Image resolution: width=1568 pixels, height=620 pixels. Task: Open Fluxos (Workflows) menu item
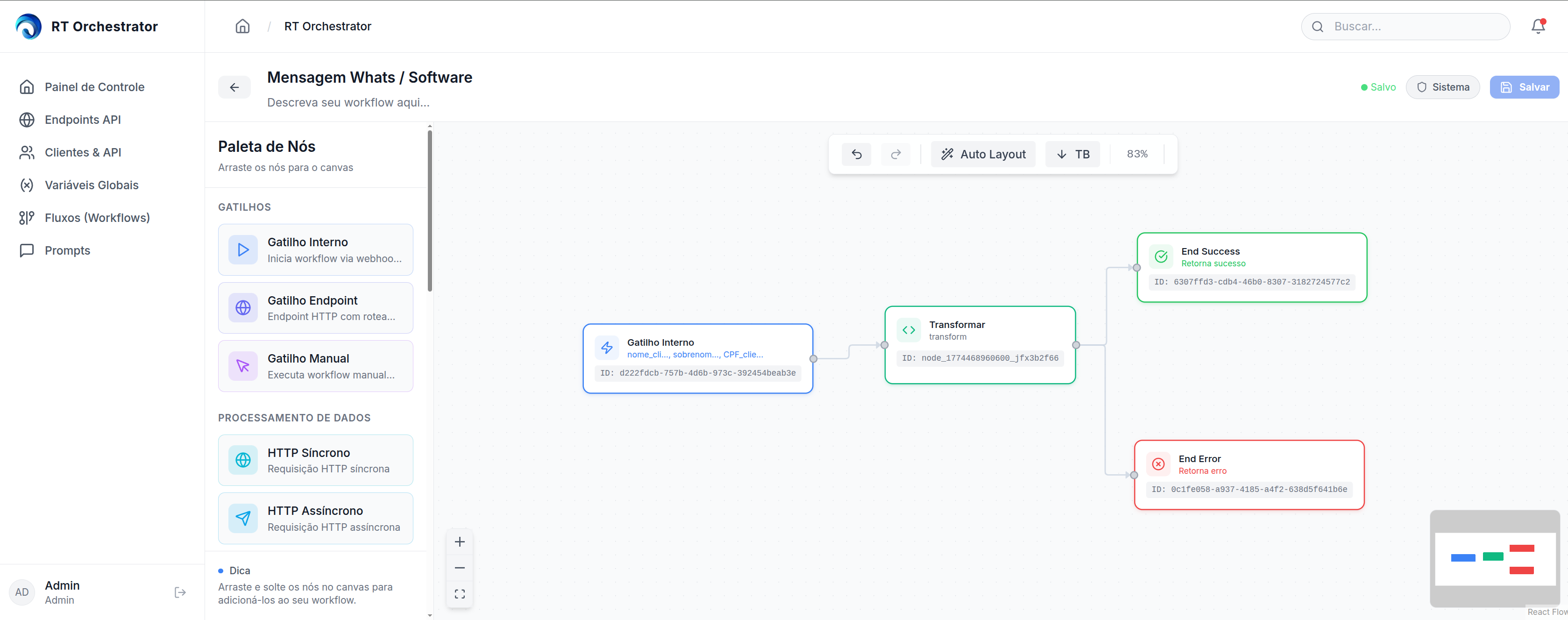click(97, 217)
